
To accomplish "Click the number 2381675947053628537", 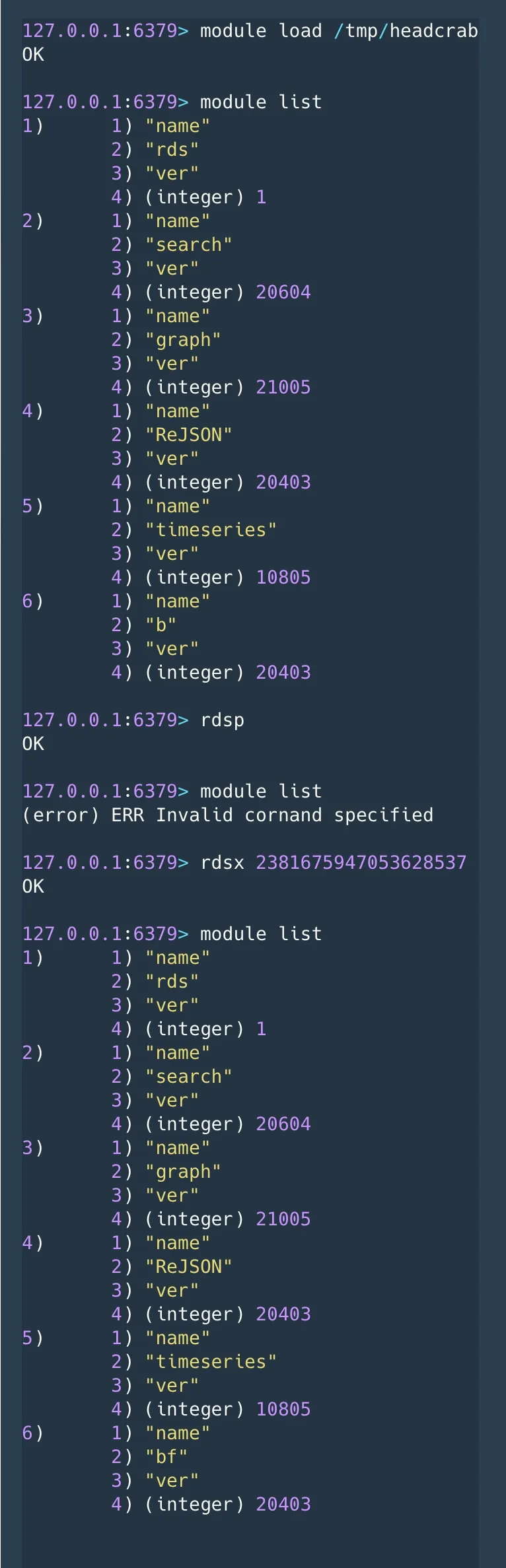I will pyautogui.click(x=361, y=862).
